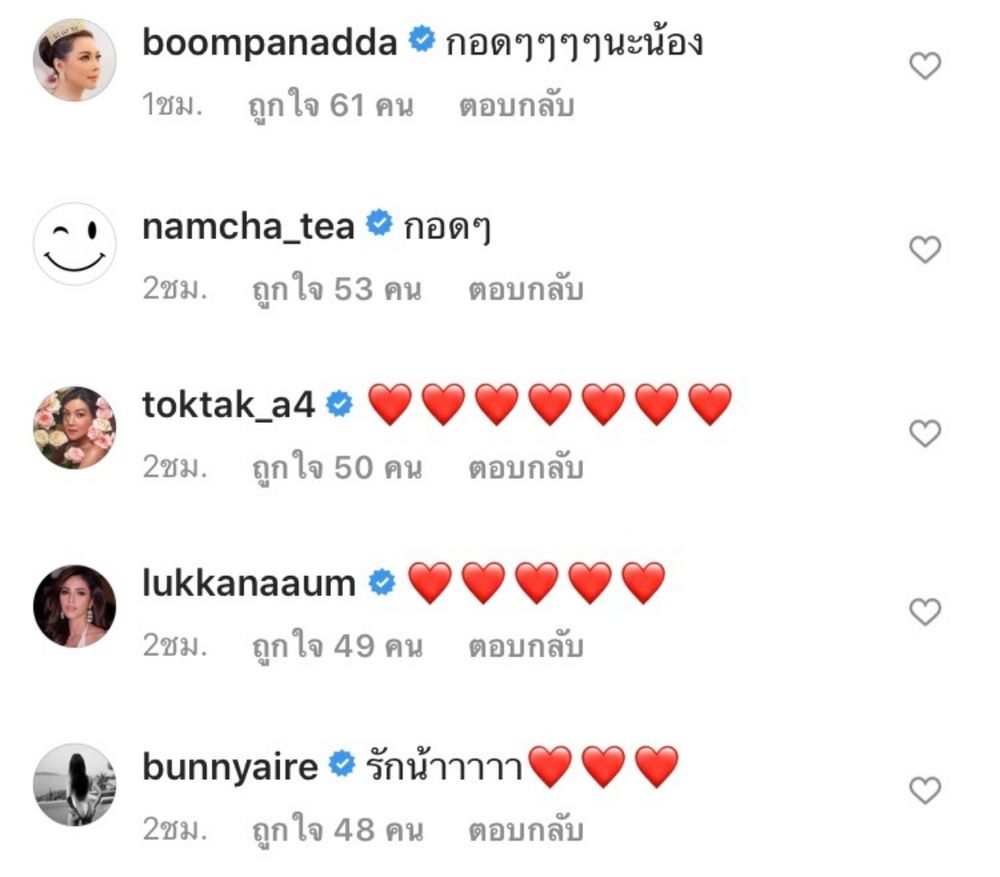Tap the heart icon next to bunnyaire's comment
The image size is (1000, 877).
pos(924,791)
